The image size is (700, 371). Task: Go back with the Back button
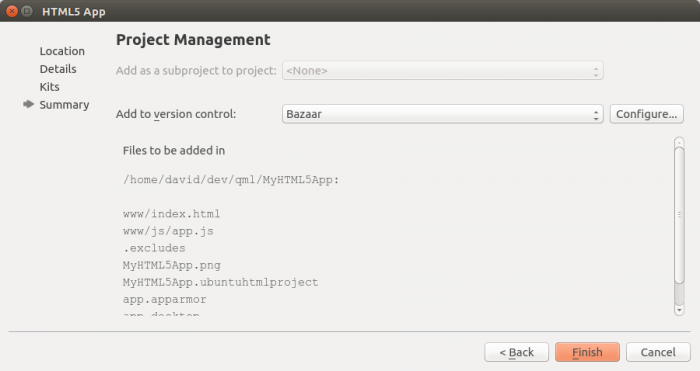[x=517, y=352]
